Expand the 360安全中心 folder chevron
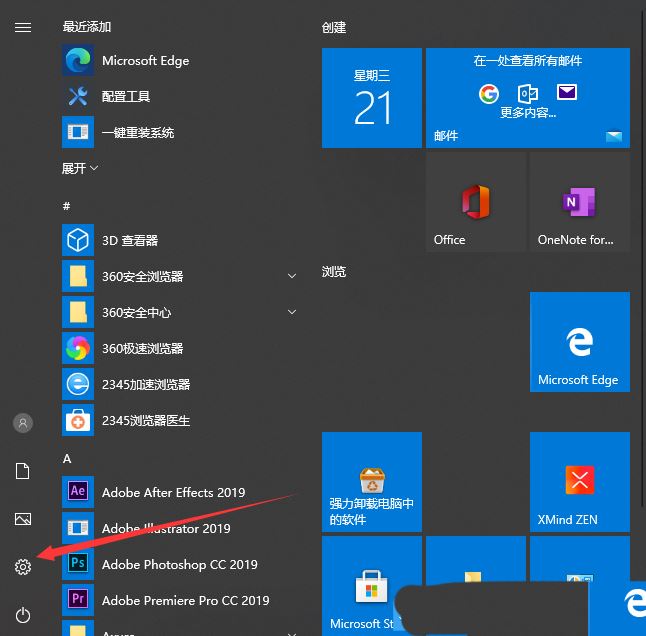646x636 pixels. tap(292, 312)
